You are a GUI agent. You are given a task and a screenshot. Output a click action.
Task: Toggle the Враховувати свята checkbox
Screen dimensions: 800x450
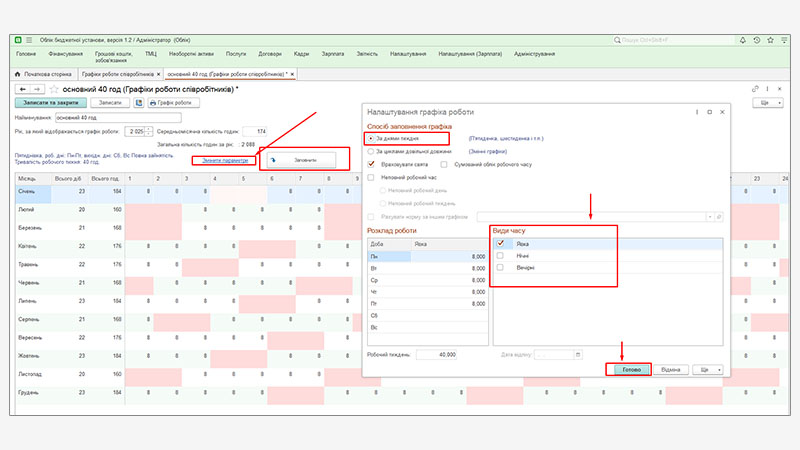tap(372, 164)
